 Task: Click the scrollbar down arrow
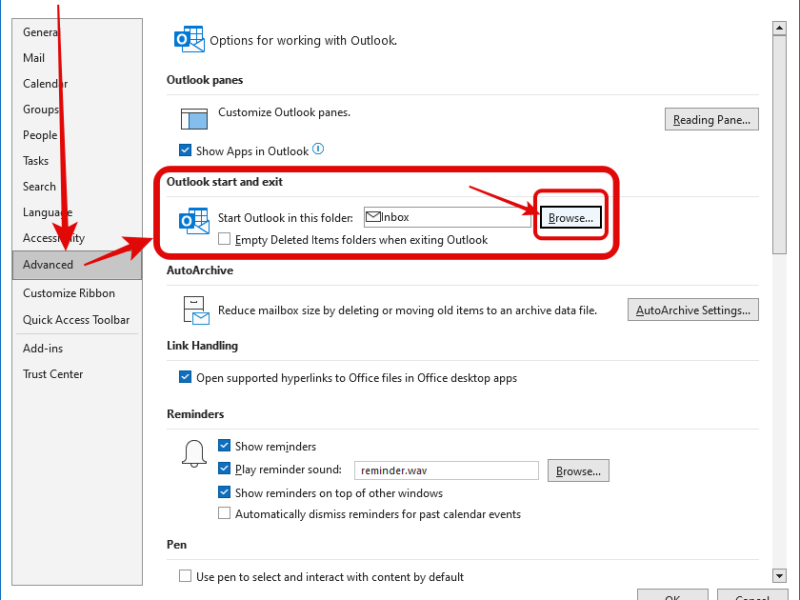pyautogui.click(x=779, y=576)
